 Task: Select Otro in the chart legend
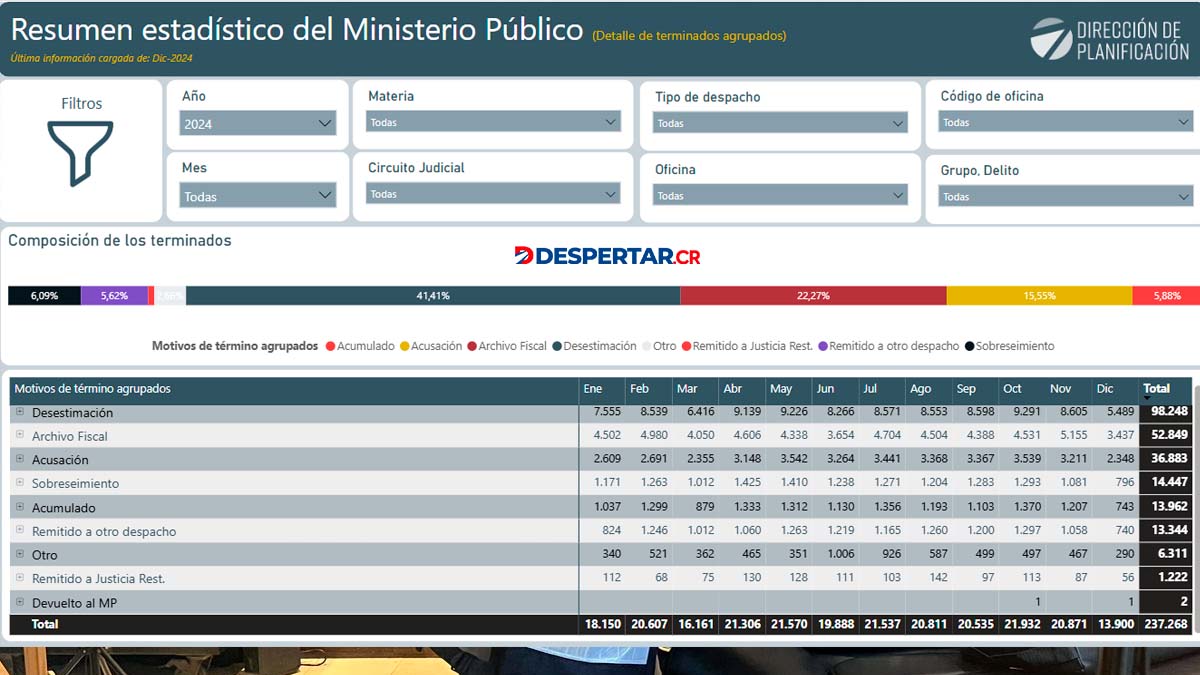(659, 346)
